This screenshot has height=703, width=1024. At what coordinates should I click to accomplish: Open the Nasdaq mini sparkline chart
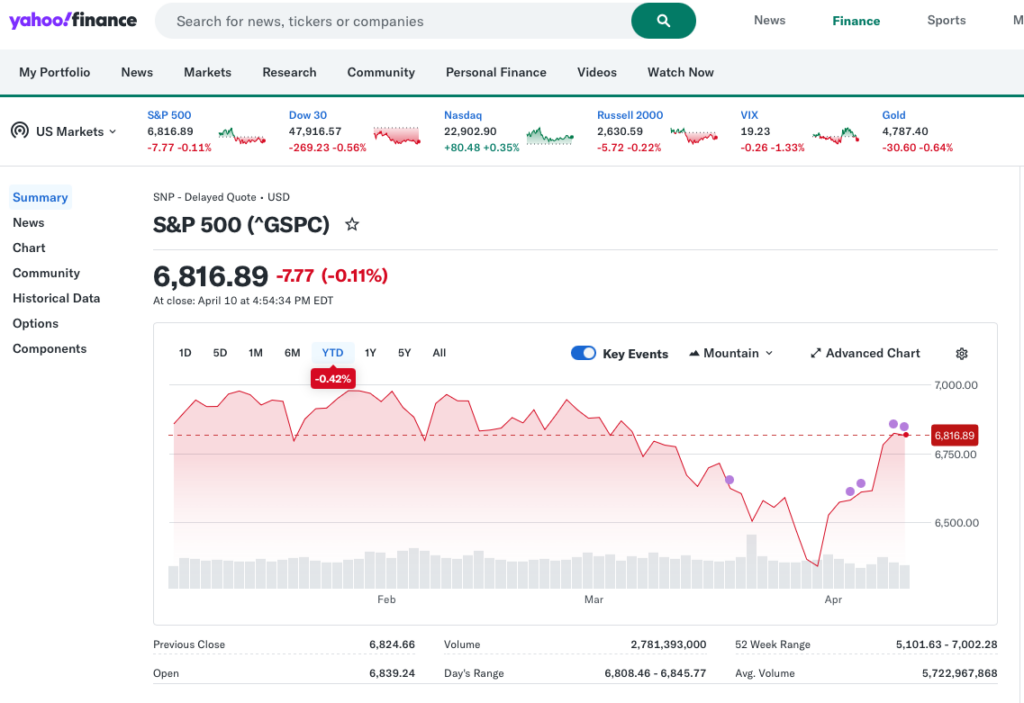tap(550, 136)
